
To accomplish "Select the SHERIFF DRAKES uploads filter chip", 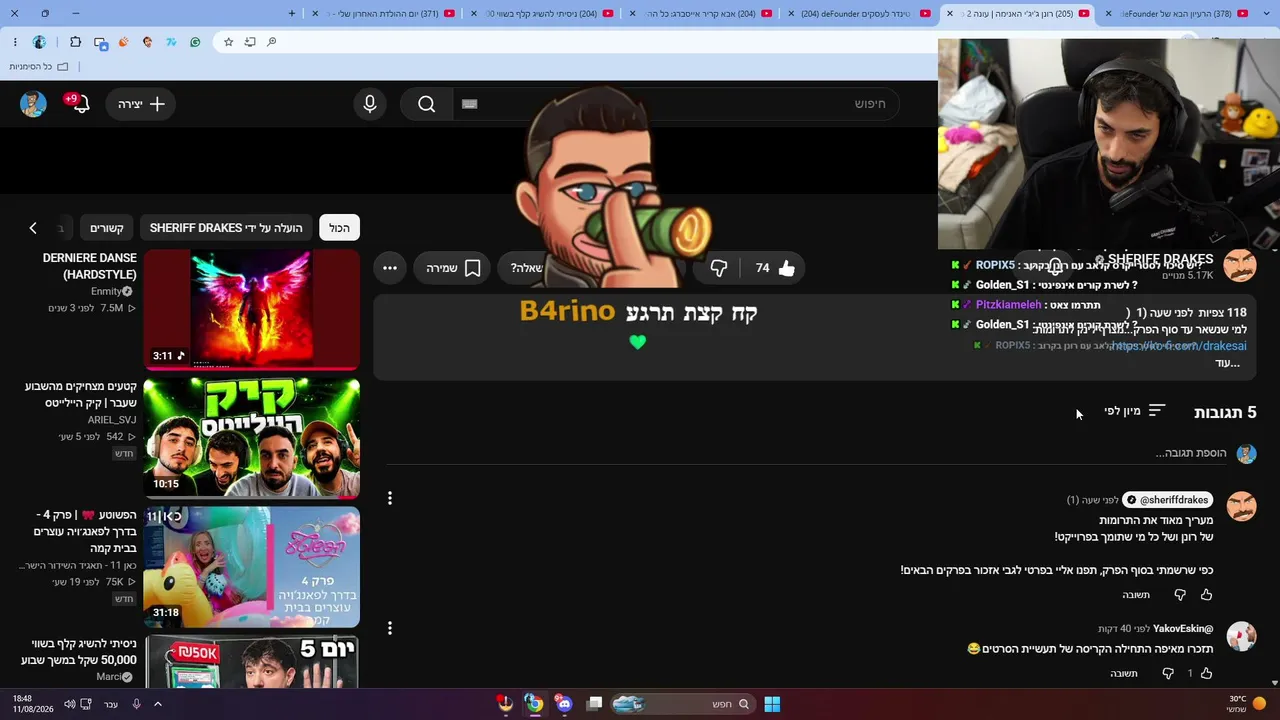I will 226,228.
